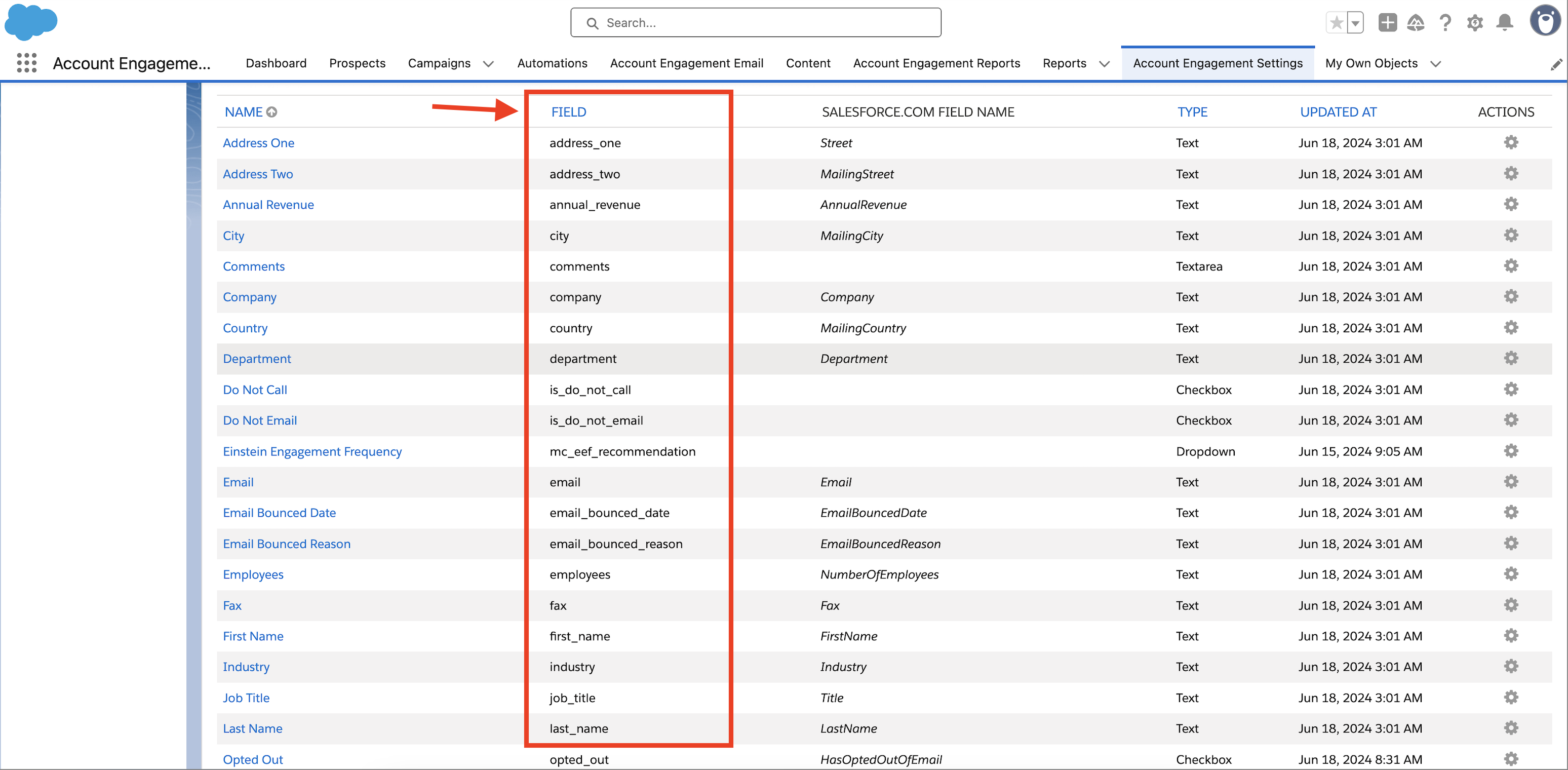
Task: Switch to the Dashboard tab
Action: pos(276,63)
